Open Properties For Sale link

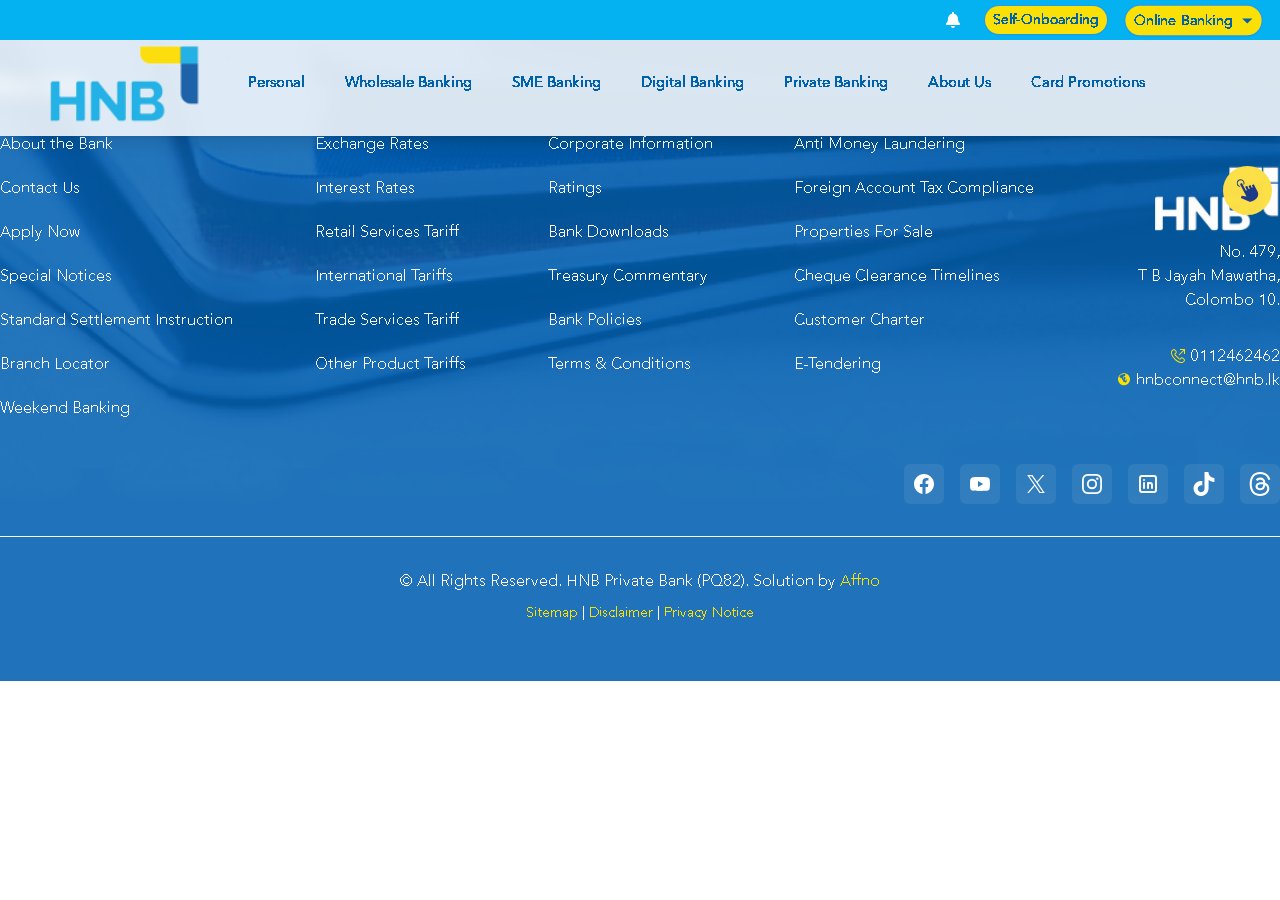click(x=863, y=232)
